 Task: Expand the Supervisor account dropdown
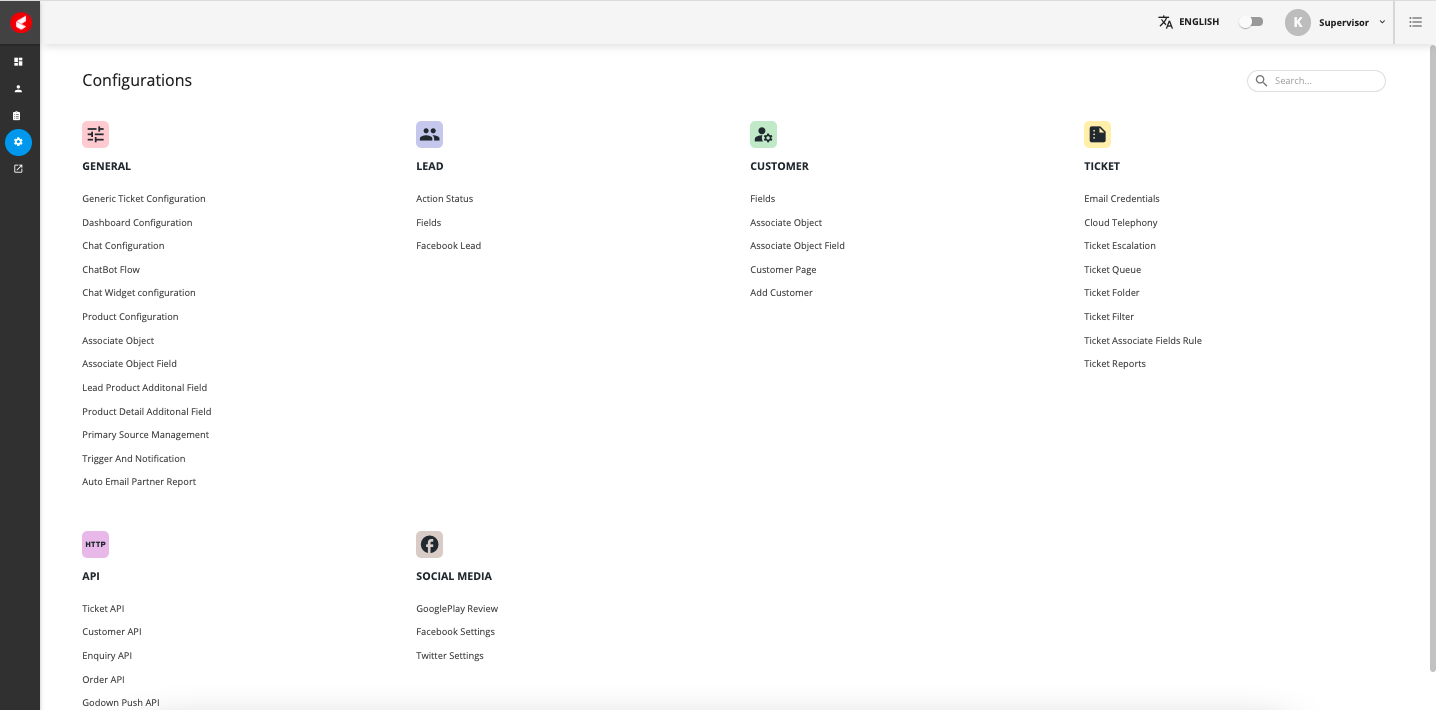point(1382,22)
